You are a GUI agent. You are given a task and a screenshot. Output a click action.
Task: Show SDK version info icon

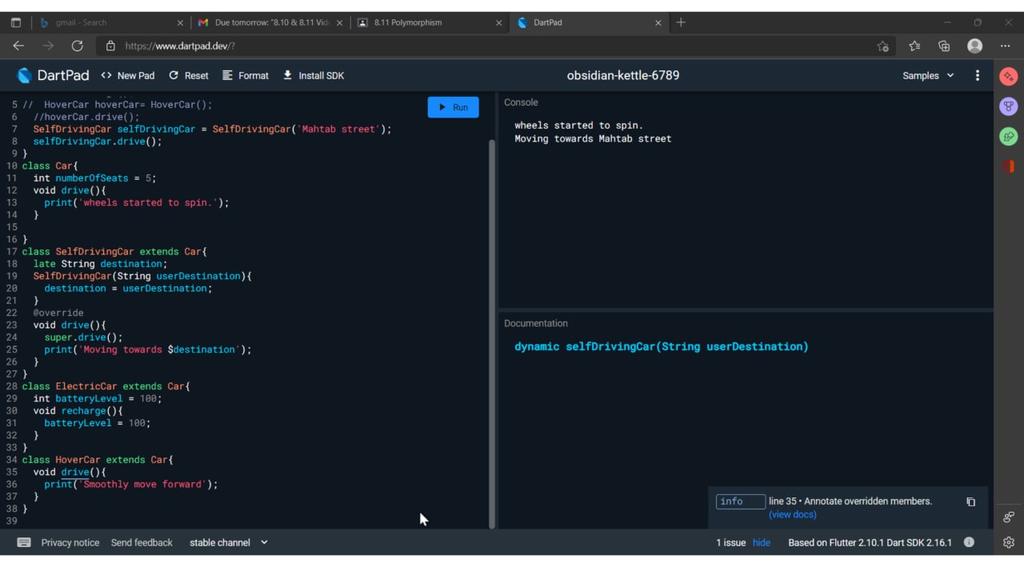coord(968,542)
